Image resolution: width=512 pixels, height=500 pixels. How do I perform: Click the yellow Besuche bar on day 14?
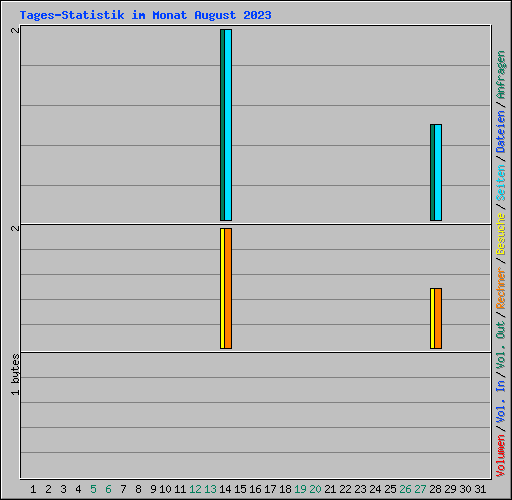point(222,289)
